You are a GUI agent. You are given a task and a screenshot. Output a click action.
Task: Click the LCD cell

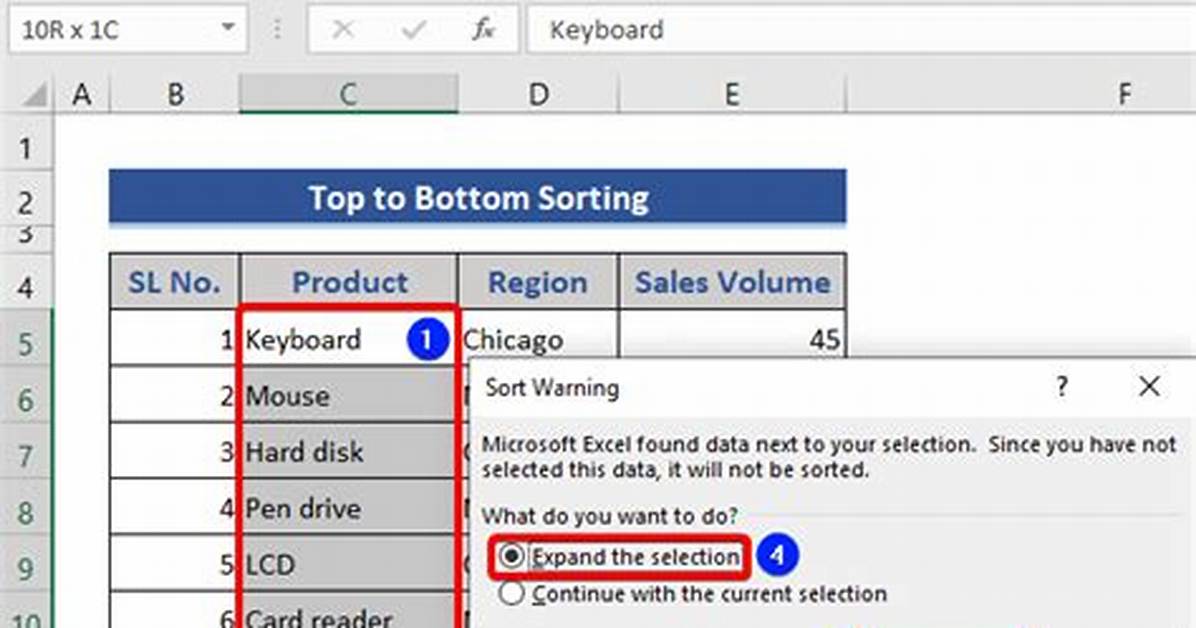[x=348, y=565]
